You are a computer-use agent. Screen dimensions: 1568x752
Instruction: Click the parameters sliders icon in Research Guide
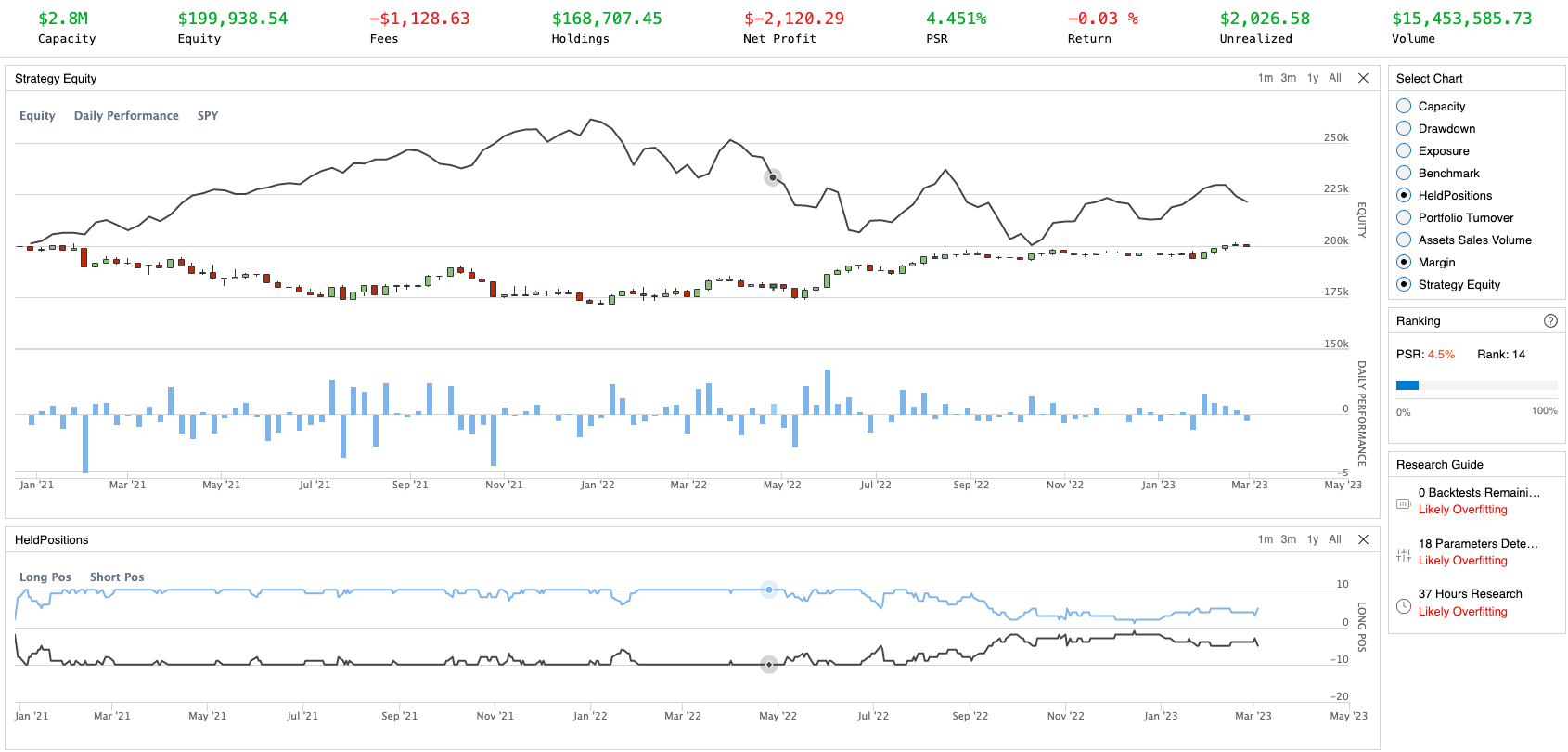pos(1403,555)
